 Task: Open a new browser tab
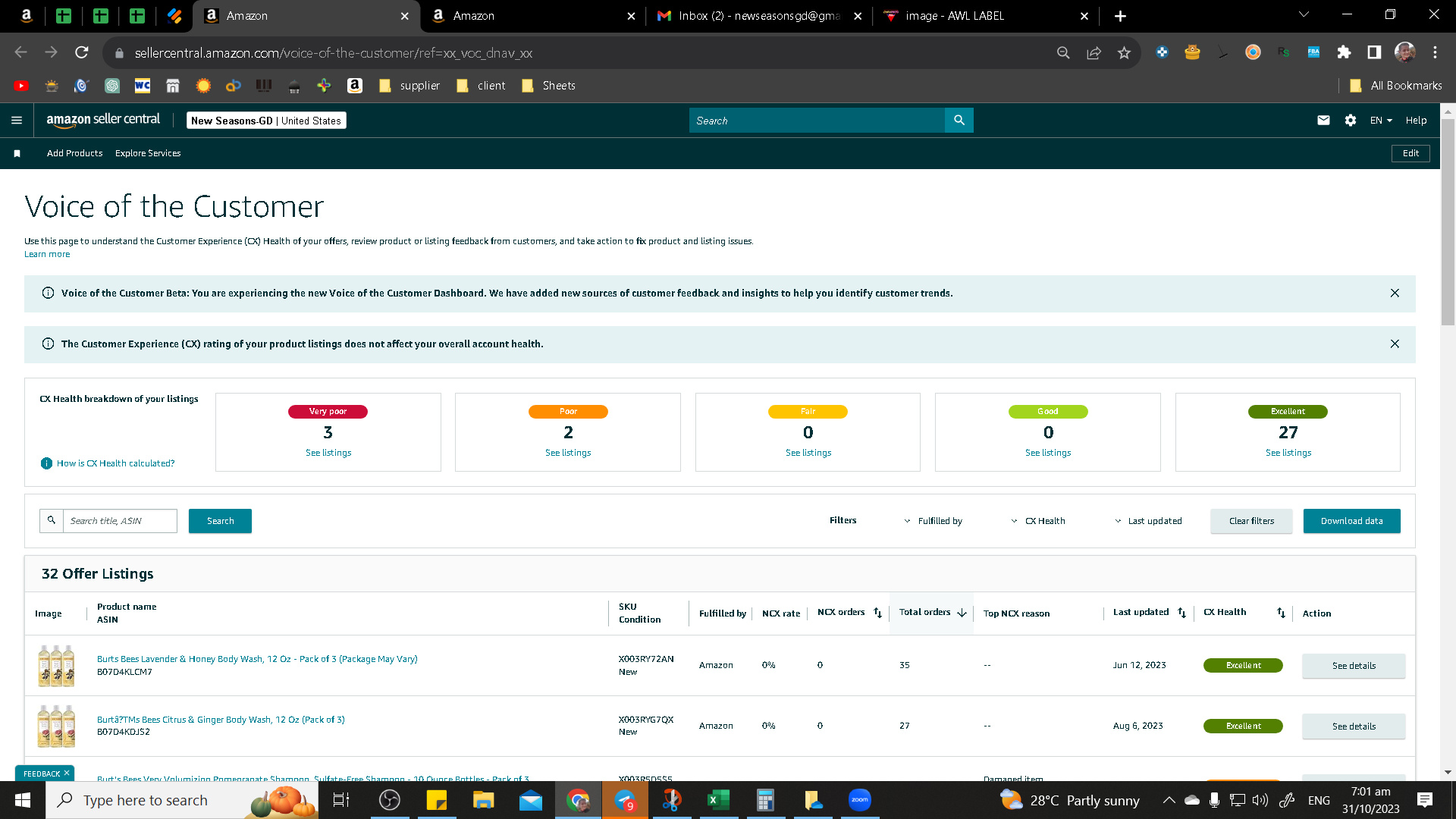[x=1120, y=16]
